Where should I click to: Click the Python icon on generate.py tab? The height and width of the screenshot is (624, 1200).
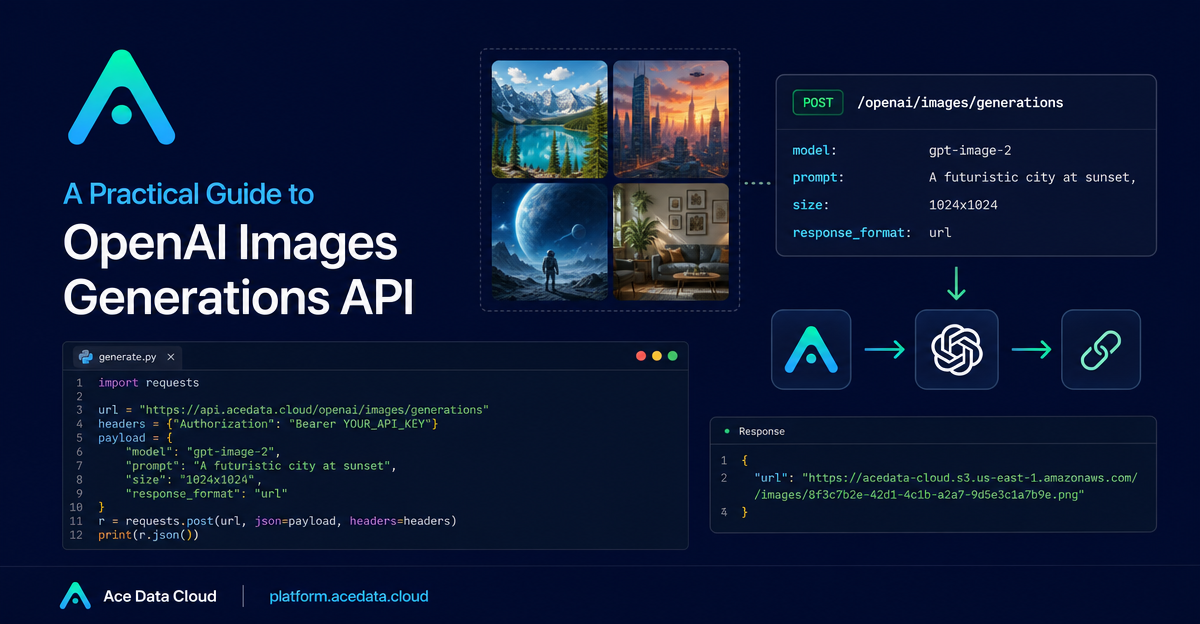coord(85,356)
